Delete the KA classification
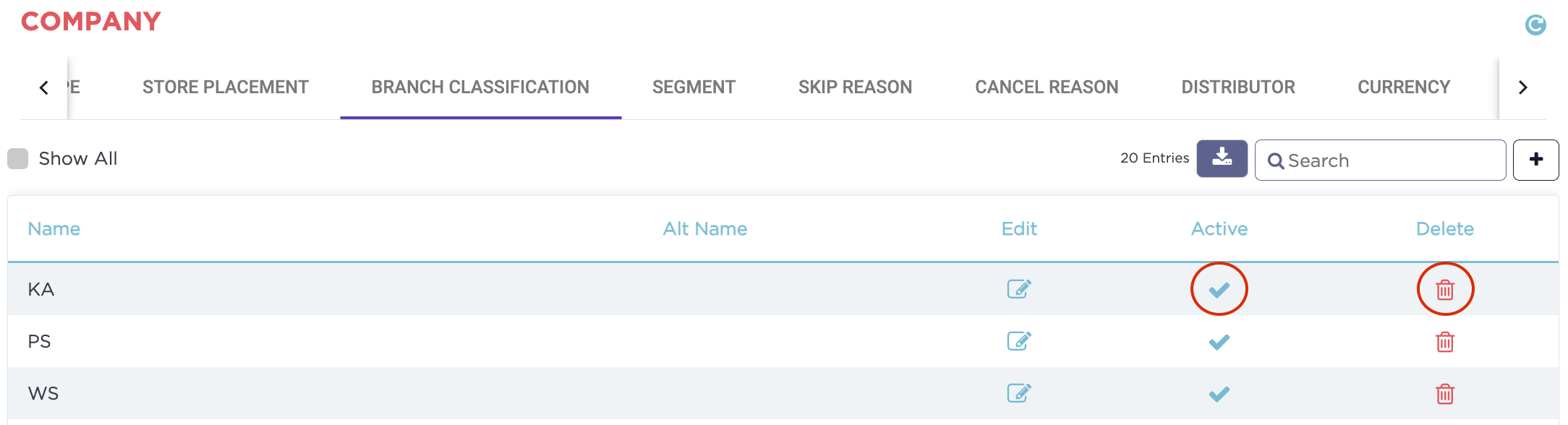This screenshot has width=1568, height=425. point(1444,290)
